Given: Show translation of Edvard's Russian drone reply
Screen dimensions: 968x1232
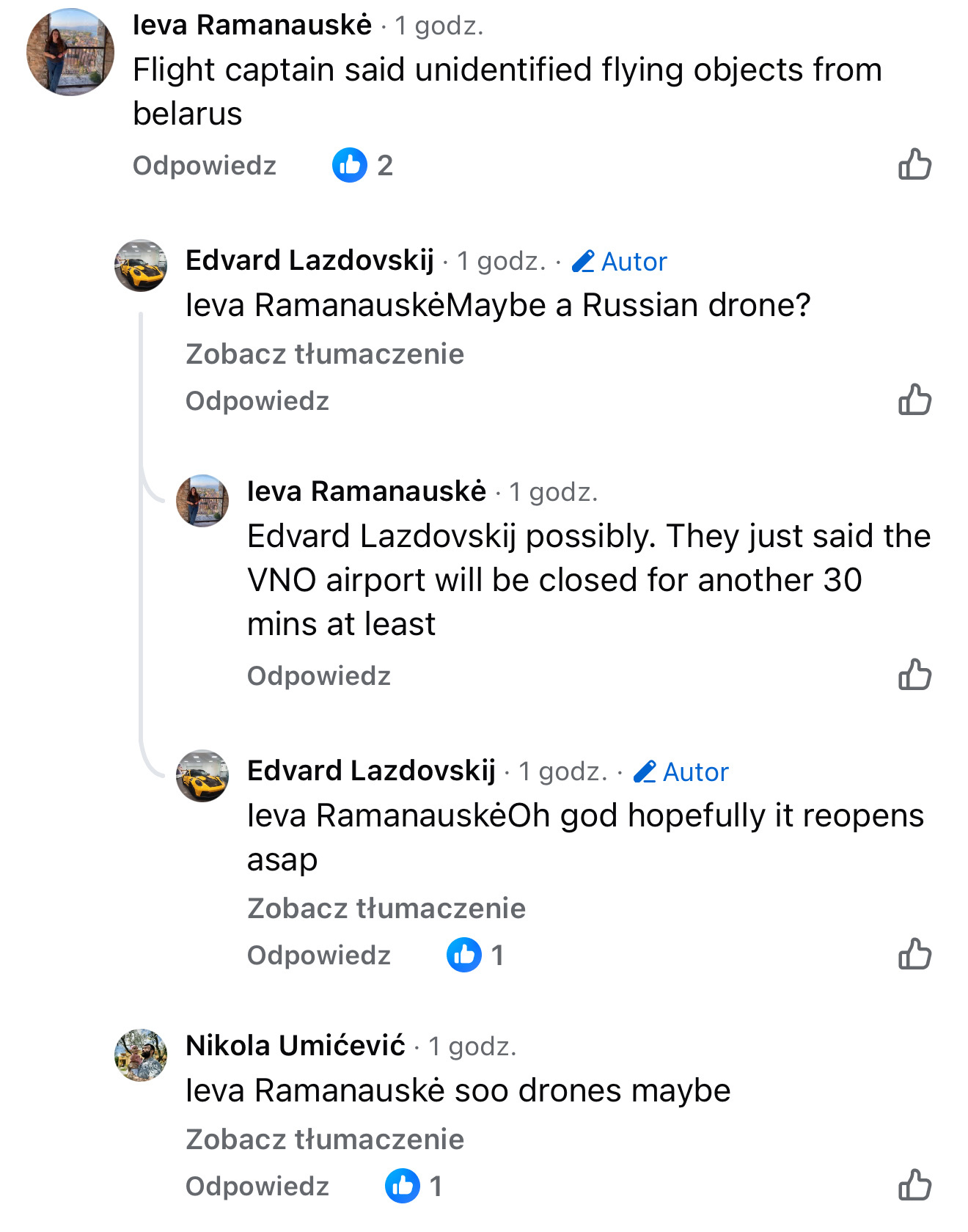Looking at the screenshot, I should pos(325,354).
